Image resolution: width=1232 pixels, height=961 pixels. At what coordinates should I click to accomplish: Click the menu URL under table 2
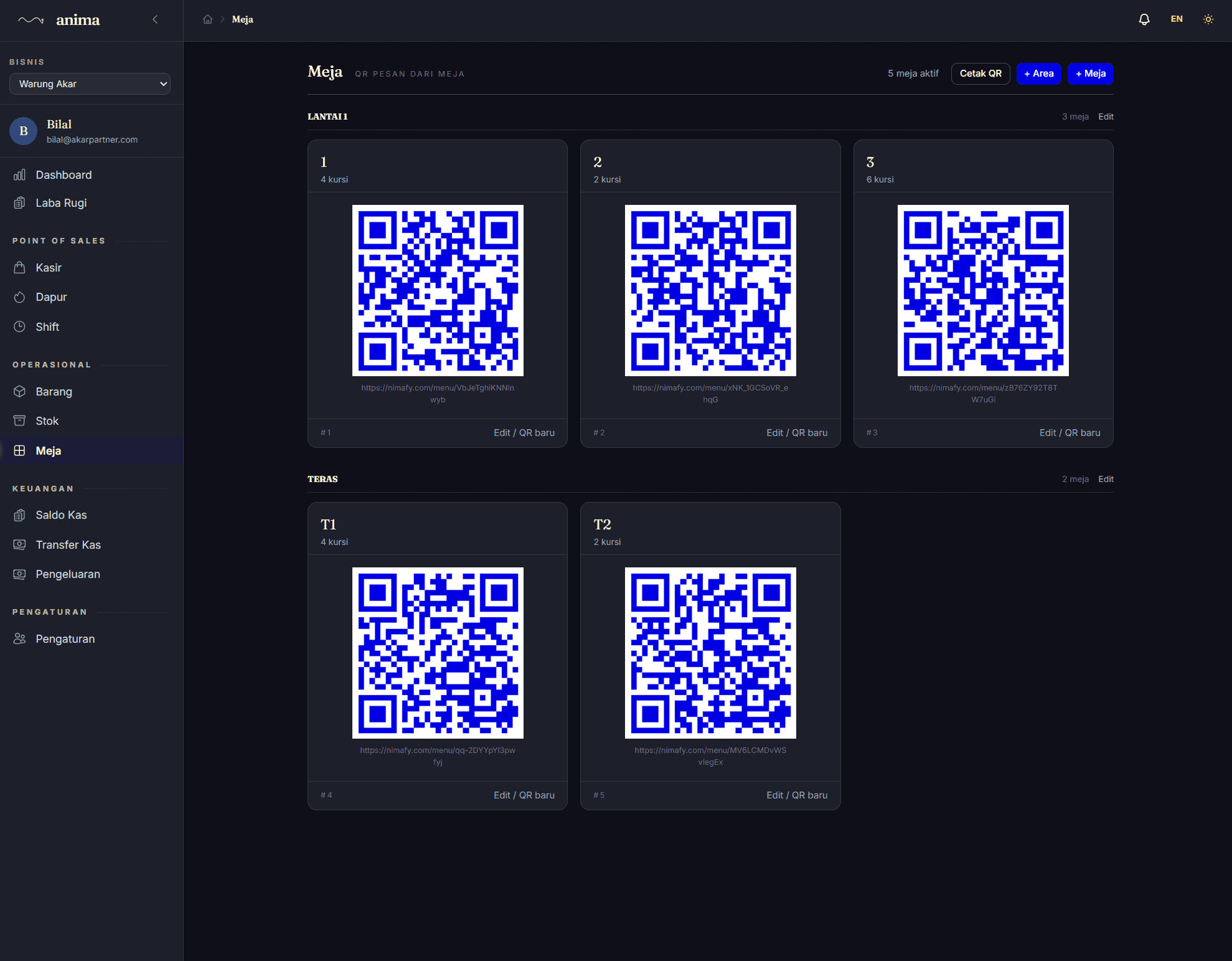710,394
